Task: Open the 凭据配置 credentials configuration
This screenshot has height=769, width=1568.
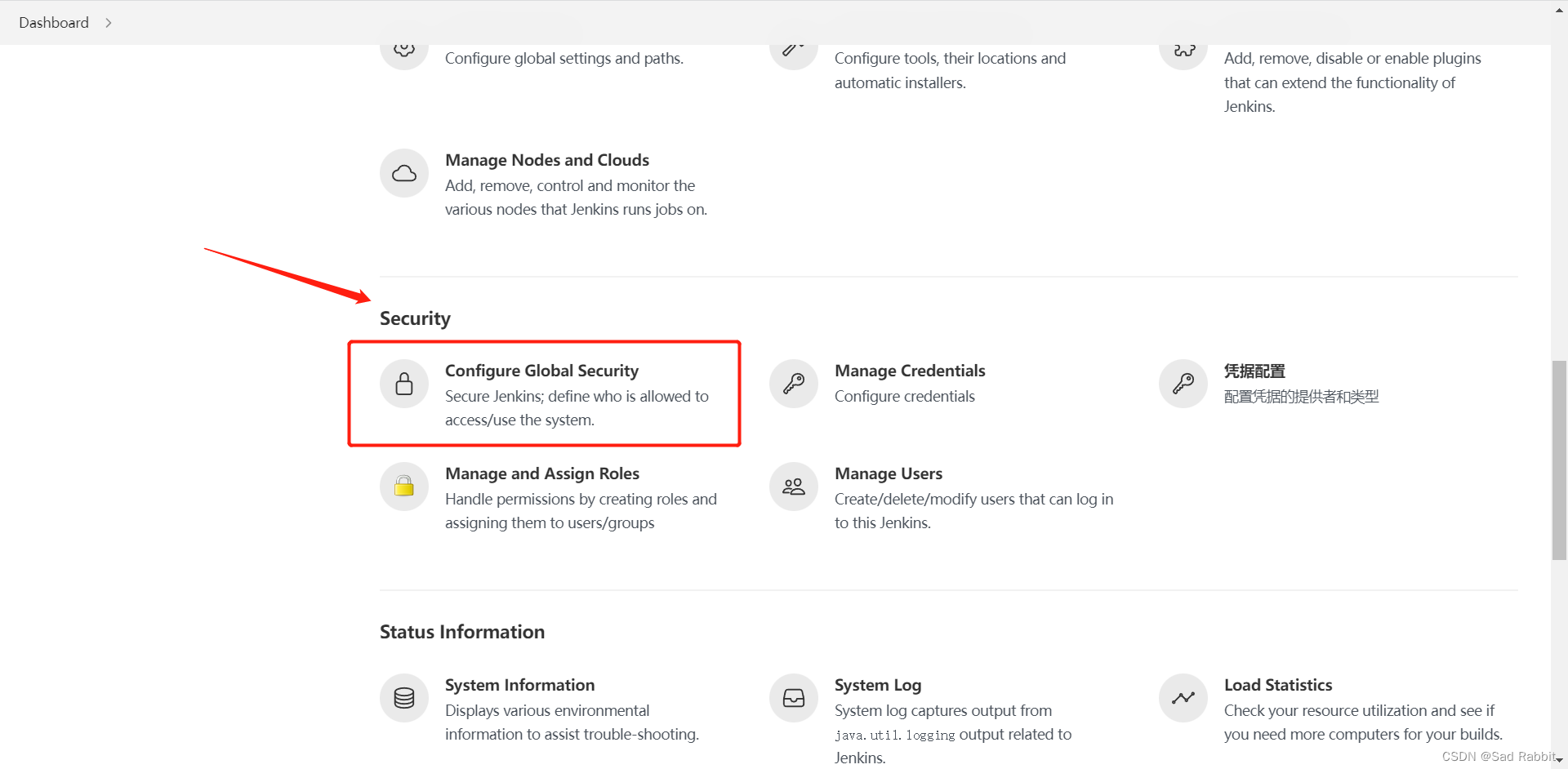Action: pos(1254,371)
